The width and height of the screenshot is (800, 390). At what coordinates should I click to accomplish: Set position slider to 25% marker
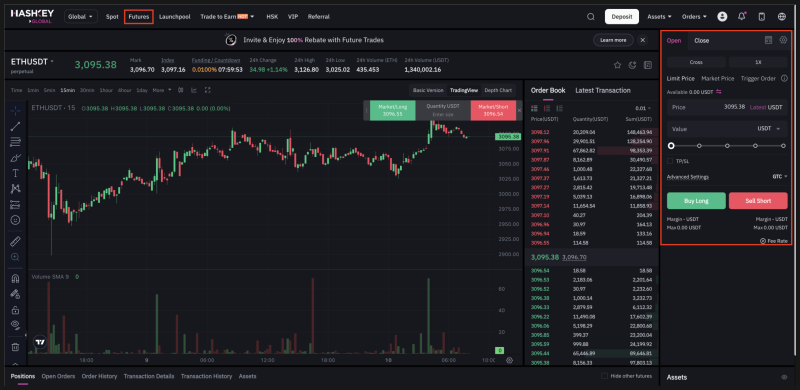coord(699,146)
